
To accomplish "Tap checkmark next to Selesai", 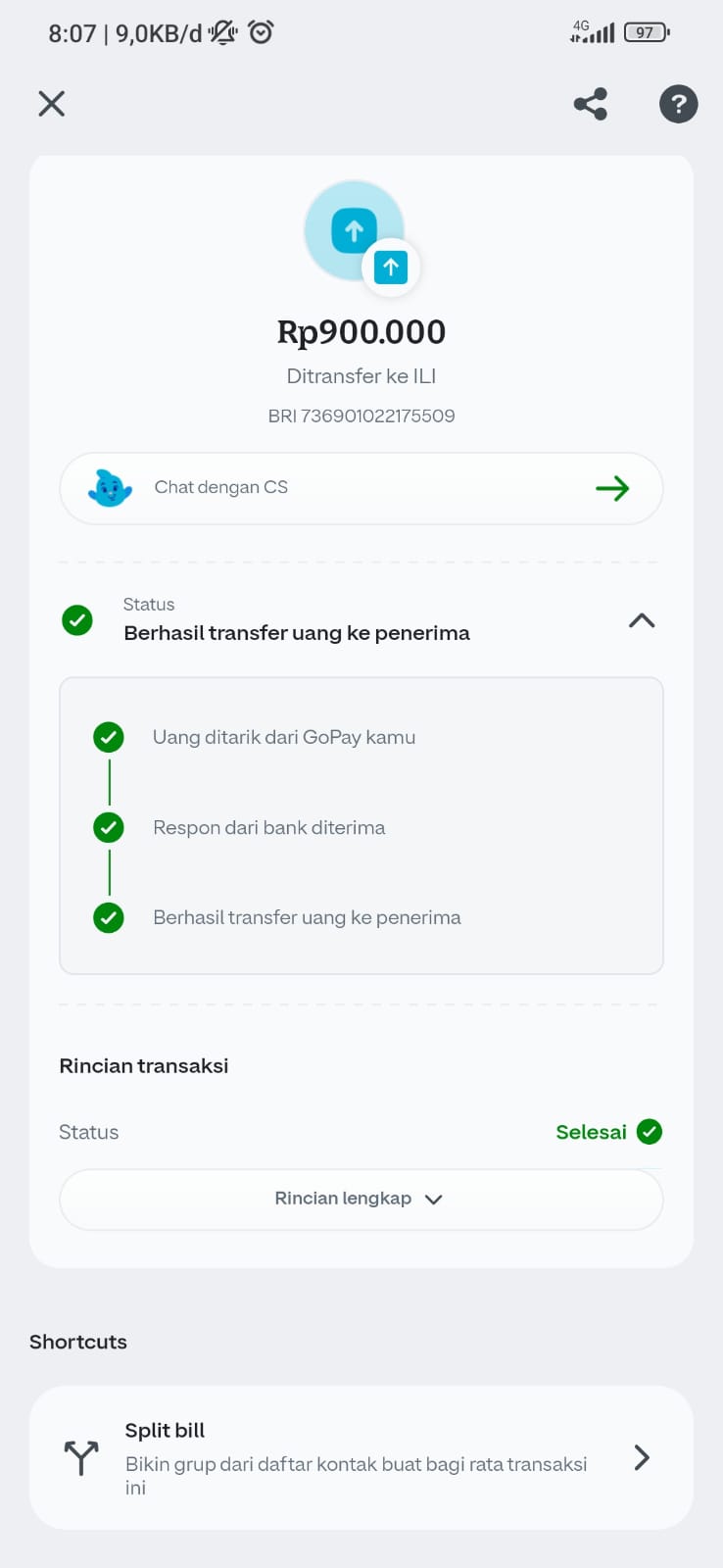I will pyautogui.click(x=650, y=1132).
